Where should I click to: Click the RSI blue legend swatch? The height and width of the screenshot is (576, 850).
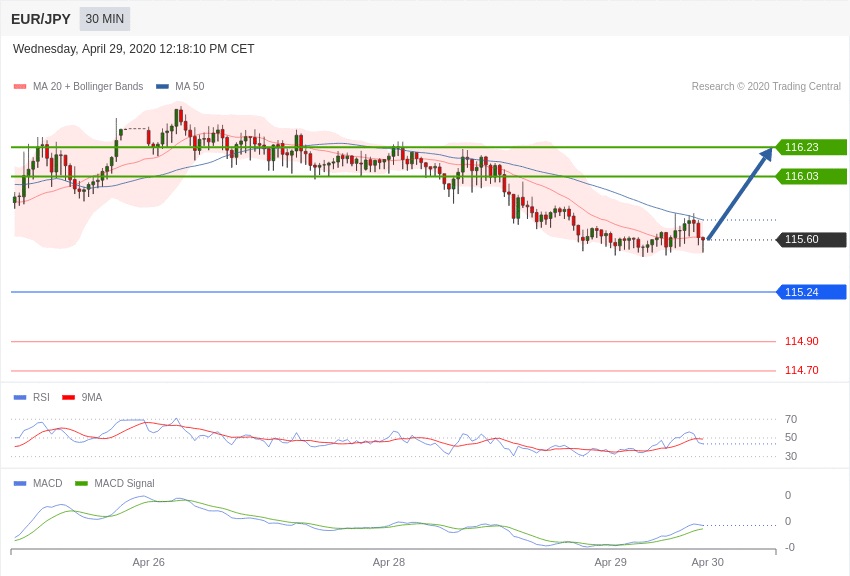click(x=20, y=397)
